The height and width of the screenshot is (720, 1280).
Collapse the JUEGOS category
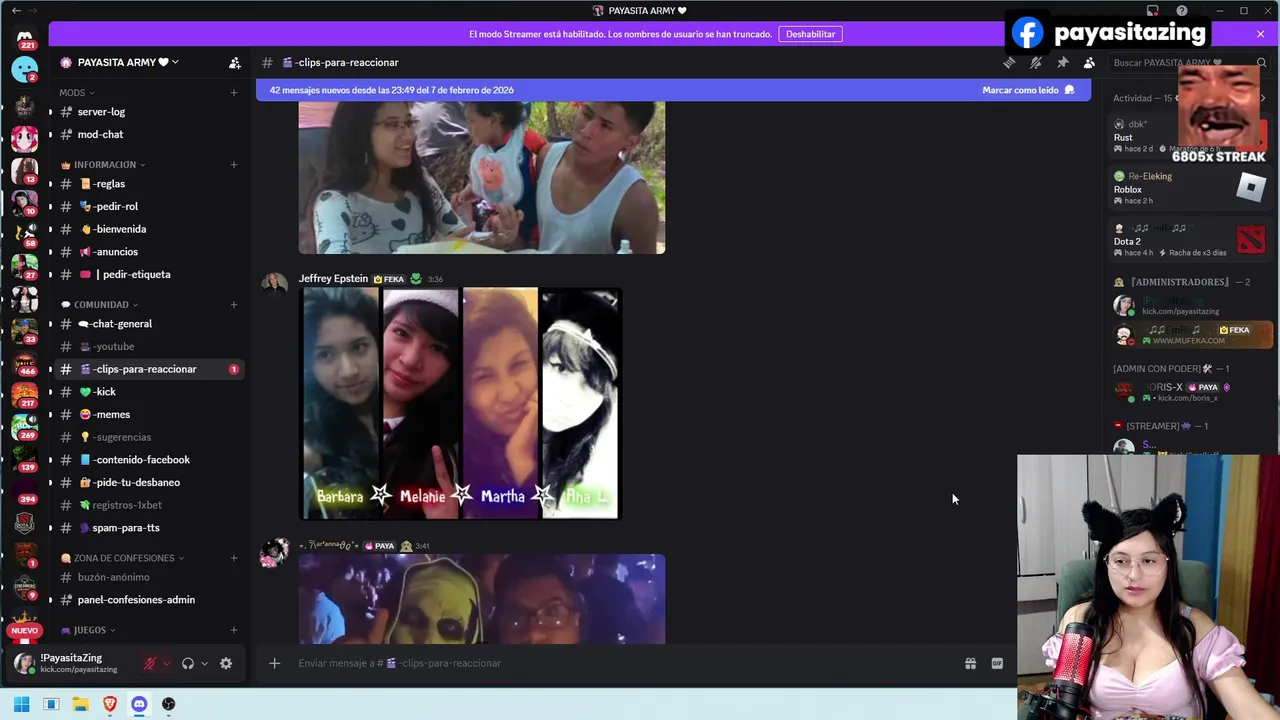click(88, 630)
